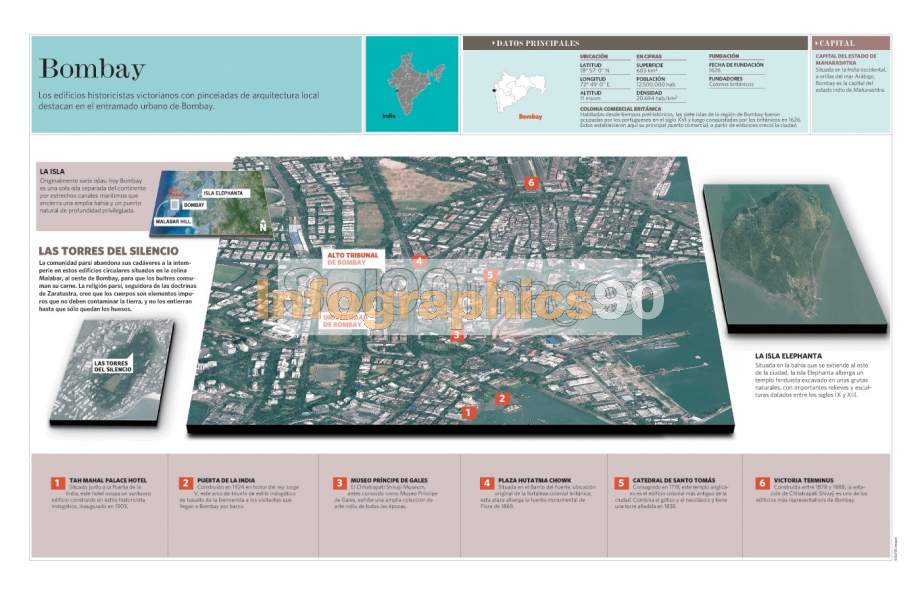The width and height of the screenshot is (920, 594).
Task: Click the large "LAS TORRES DEL SILENCIO" heading
Action: pyautogui.click(x=109, y=251)
